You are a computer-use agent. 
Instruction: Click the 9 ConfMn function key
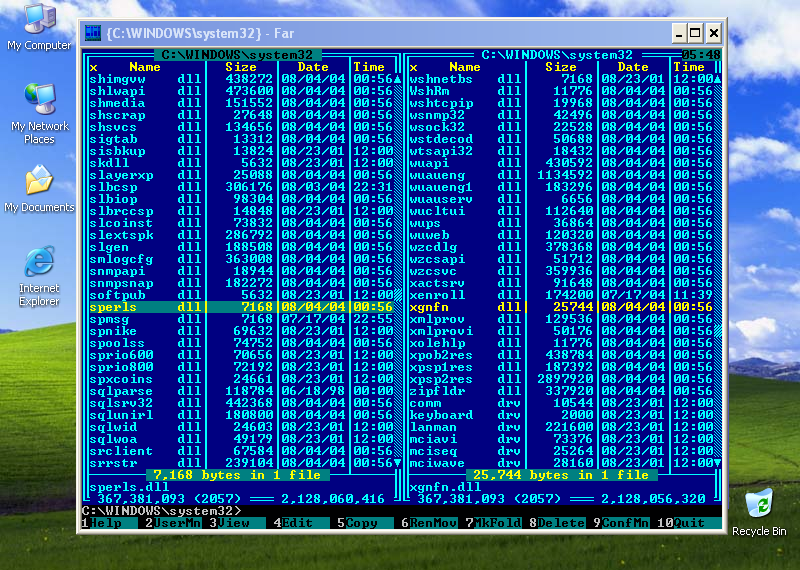(x=621, y=523)
